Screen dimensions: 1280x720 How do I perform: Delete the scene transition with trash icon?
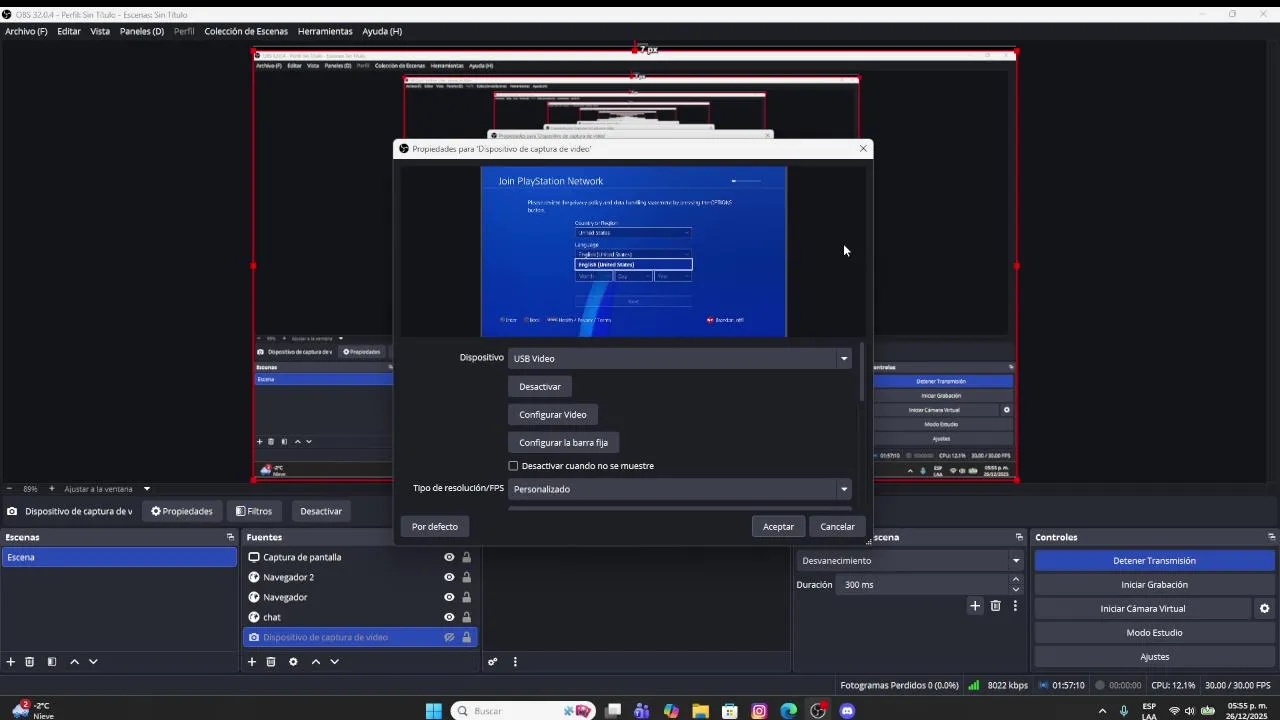(x=995, y=606)
